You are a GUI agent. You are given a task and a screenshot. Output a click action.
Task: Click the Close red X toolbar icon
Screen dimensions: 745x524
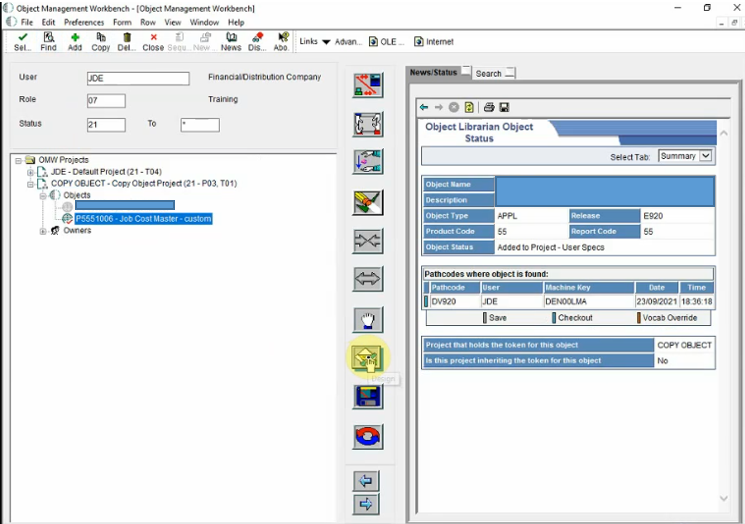(153, 41)
